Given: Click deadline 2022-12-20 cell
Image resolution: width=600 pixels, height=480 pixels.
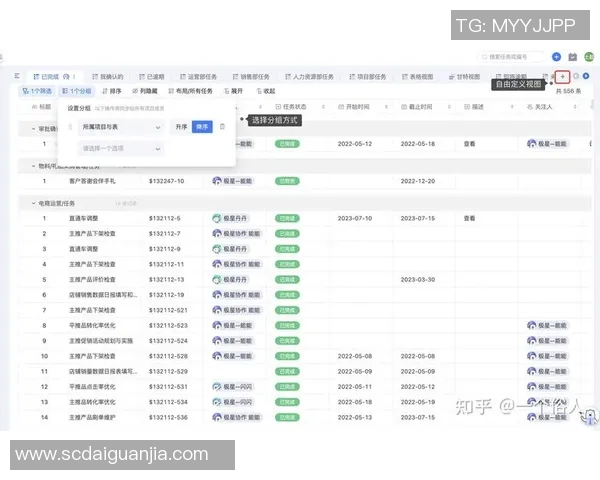Looking at the screenshot, I should tap(418, 181).
